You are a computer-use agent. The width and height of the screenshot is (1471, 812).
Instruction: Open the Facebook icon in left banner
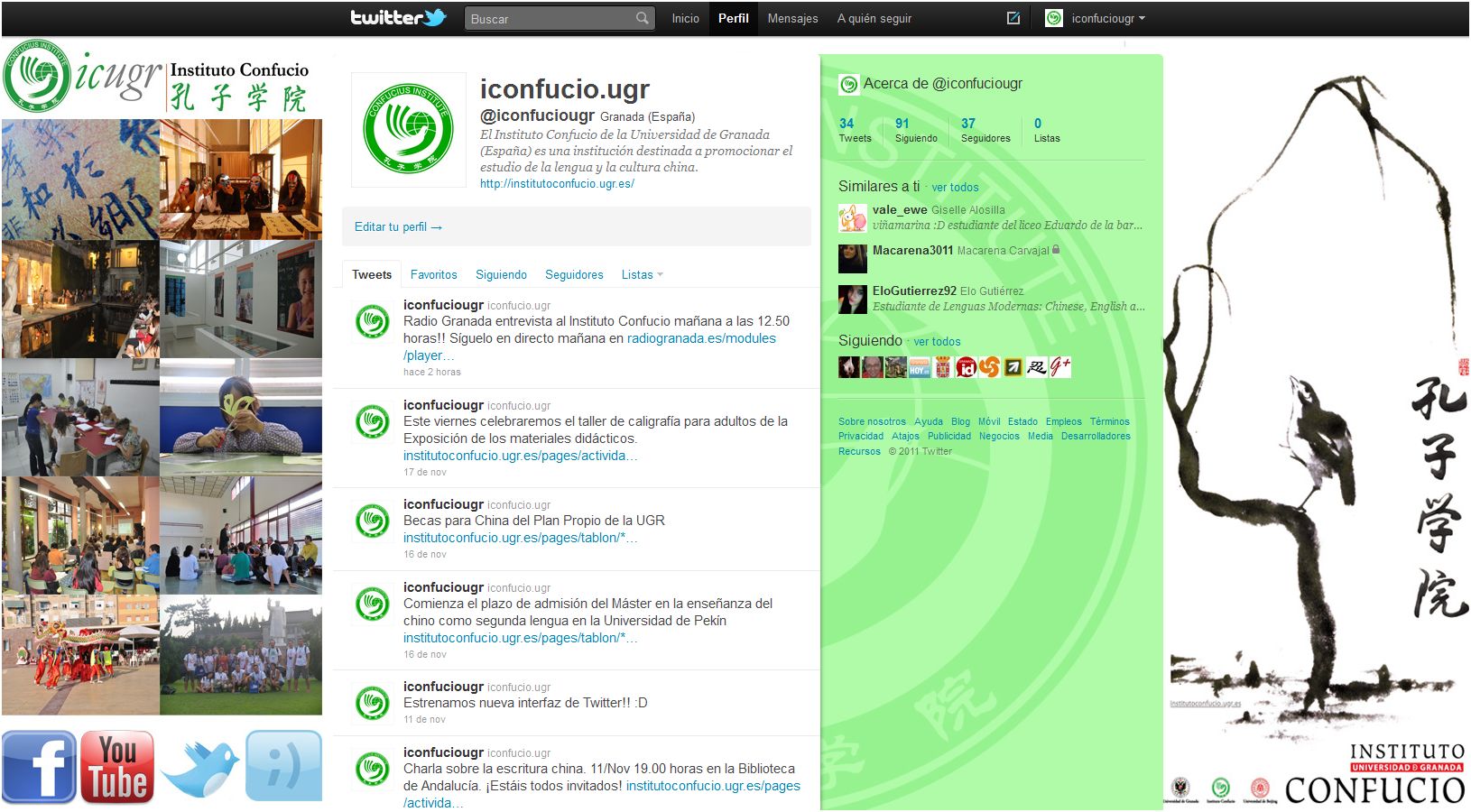(39, 767)
